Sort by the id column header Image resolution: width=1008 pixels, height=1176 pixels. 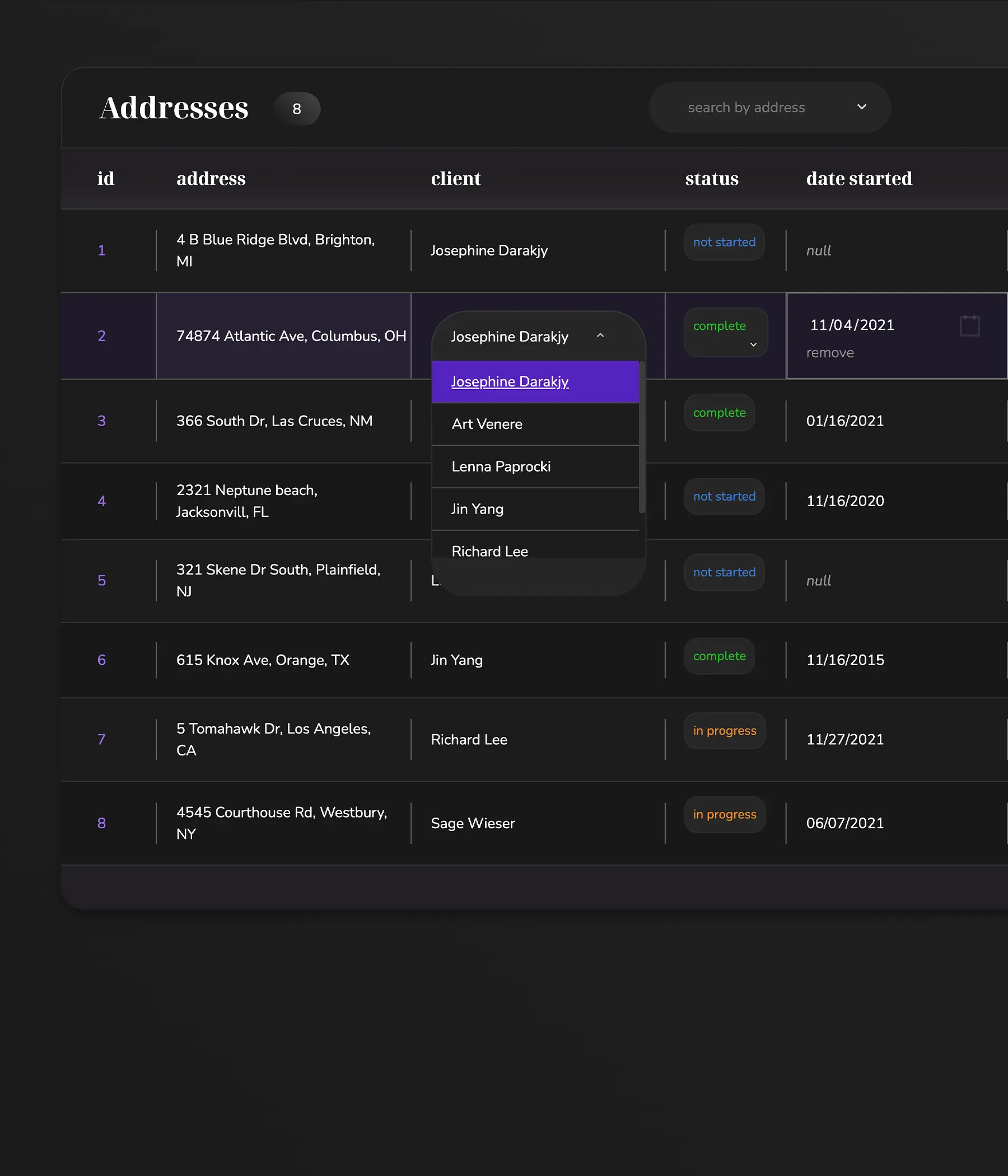click(106, 178)
